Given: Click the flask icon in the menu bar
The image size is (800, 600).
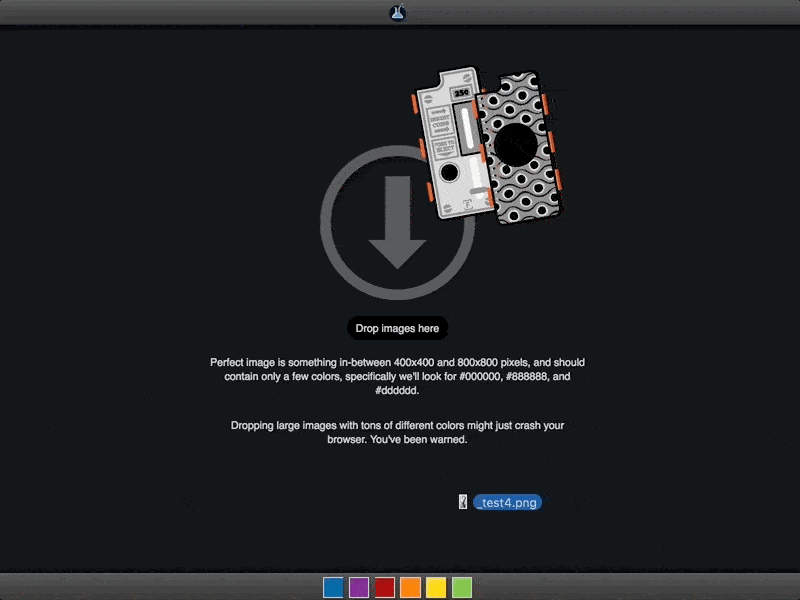Looking at the screenshot, I should coord(396,12).
